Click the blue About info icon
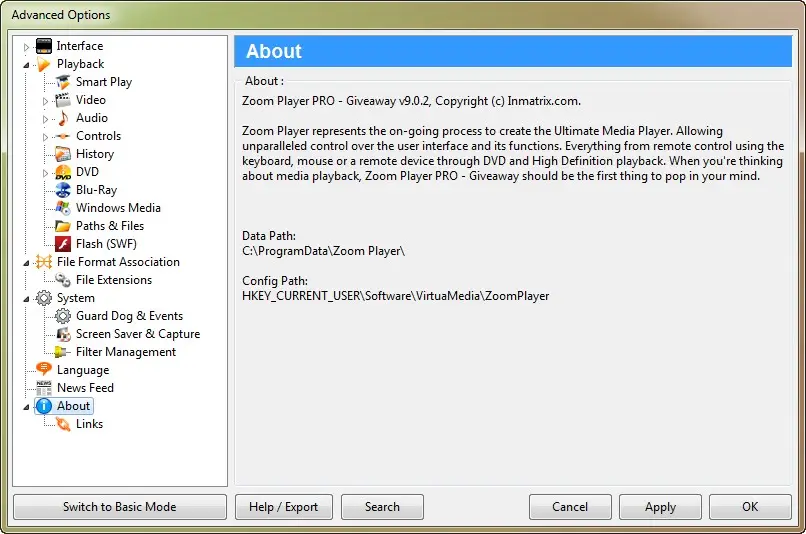This screenshot has height=534, width=806. [x=44, y=406]
